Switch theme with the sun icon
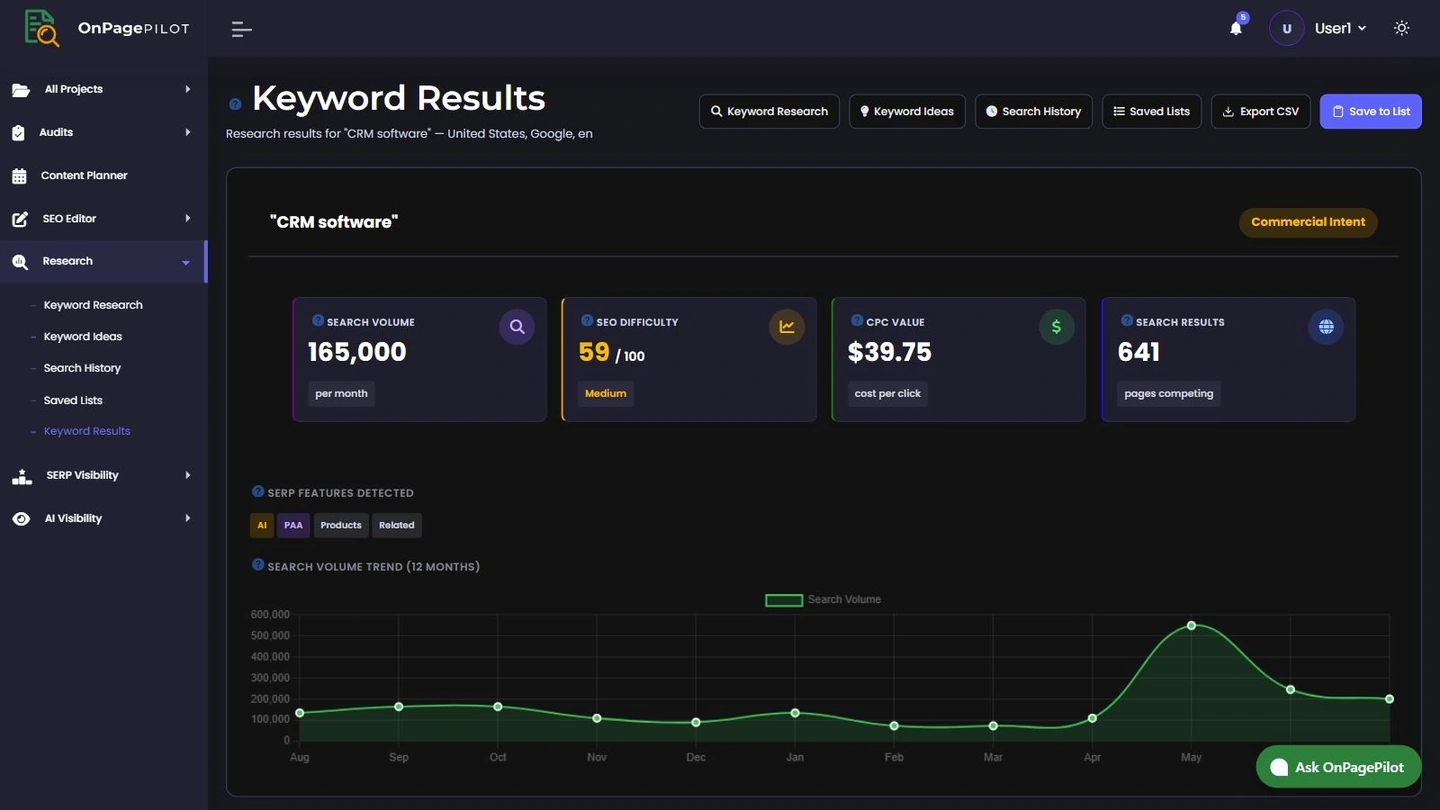 (1402, 28)
